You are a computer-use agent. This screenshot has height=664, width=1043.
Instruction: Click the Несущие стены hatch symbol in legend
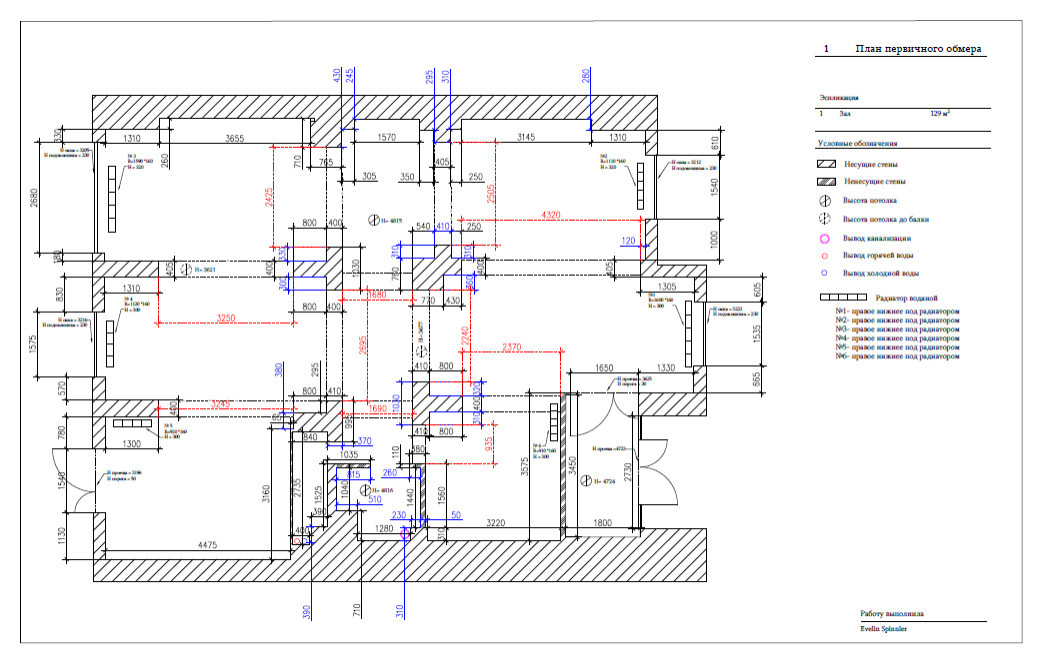(x=827, y=163)
